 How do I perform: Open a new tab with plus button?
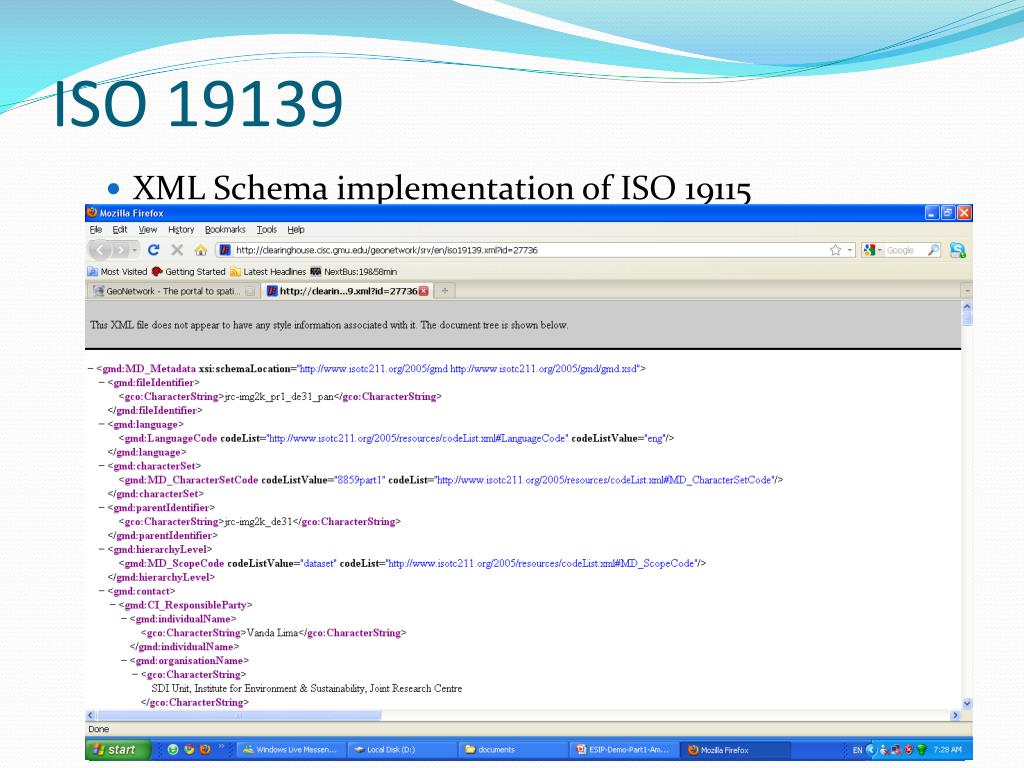coord(445,291)
